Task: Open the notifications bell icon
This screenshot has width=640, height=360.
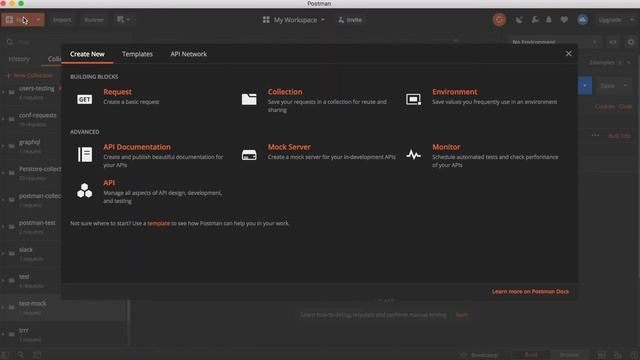Action: pos(549,20)
